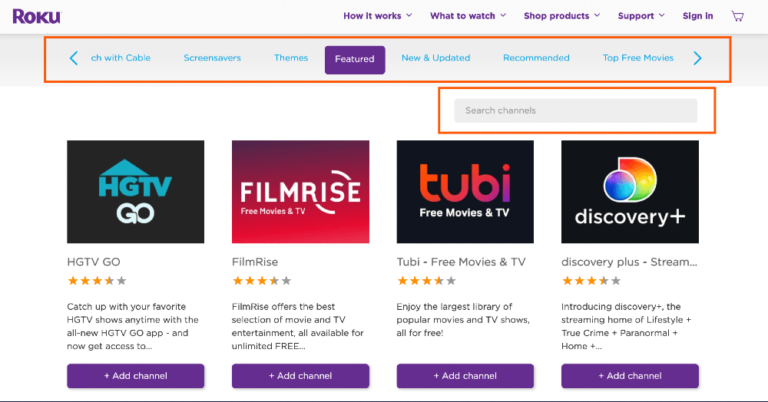Switch to the Themes tab
768x402 pixels.
coord(291,58)
